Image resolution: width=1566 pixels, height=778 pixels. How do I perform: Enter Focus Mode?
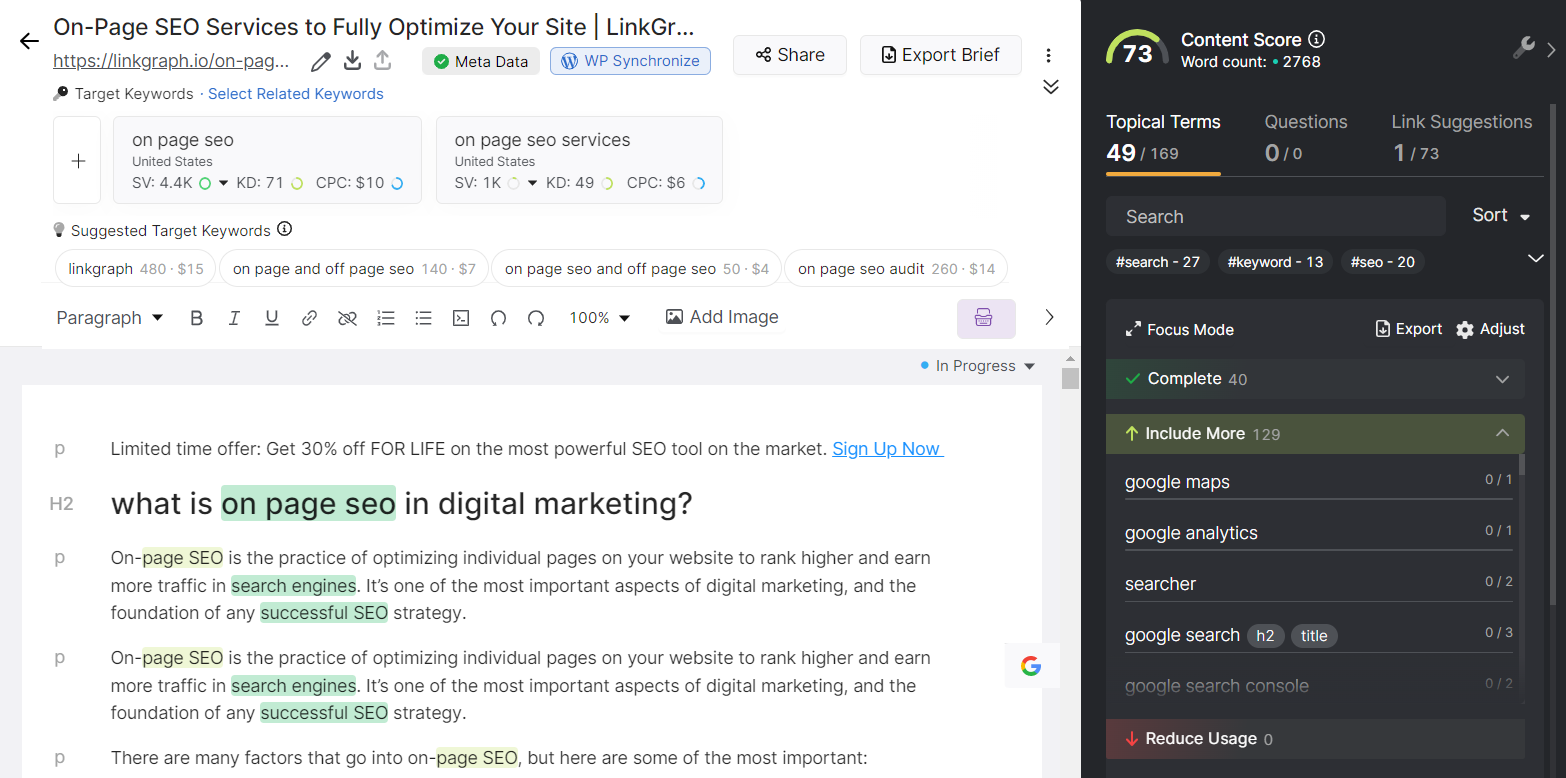click(x=1180, y=329)
